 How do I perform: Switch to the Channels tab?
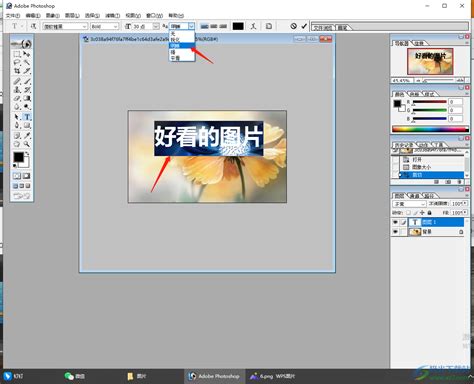pos(414,195)
